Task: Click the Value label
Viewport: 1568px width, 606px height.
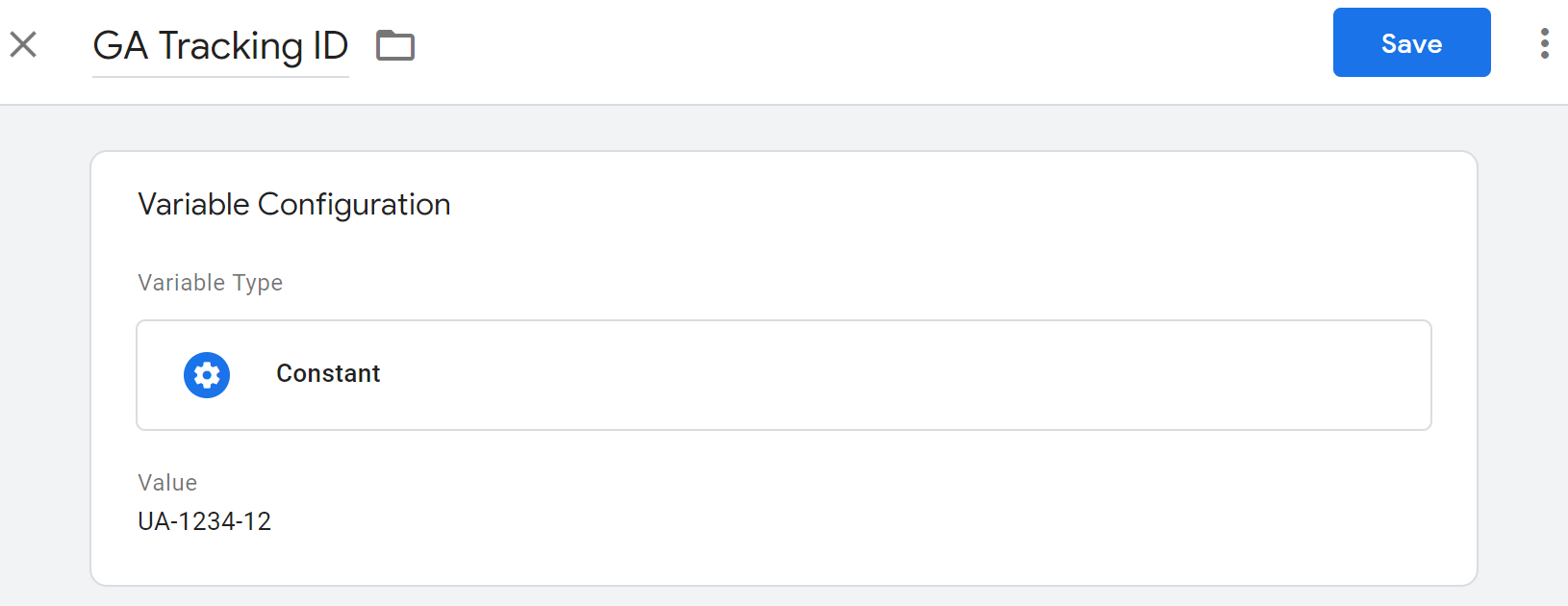Action: click(167, 483)
